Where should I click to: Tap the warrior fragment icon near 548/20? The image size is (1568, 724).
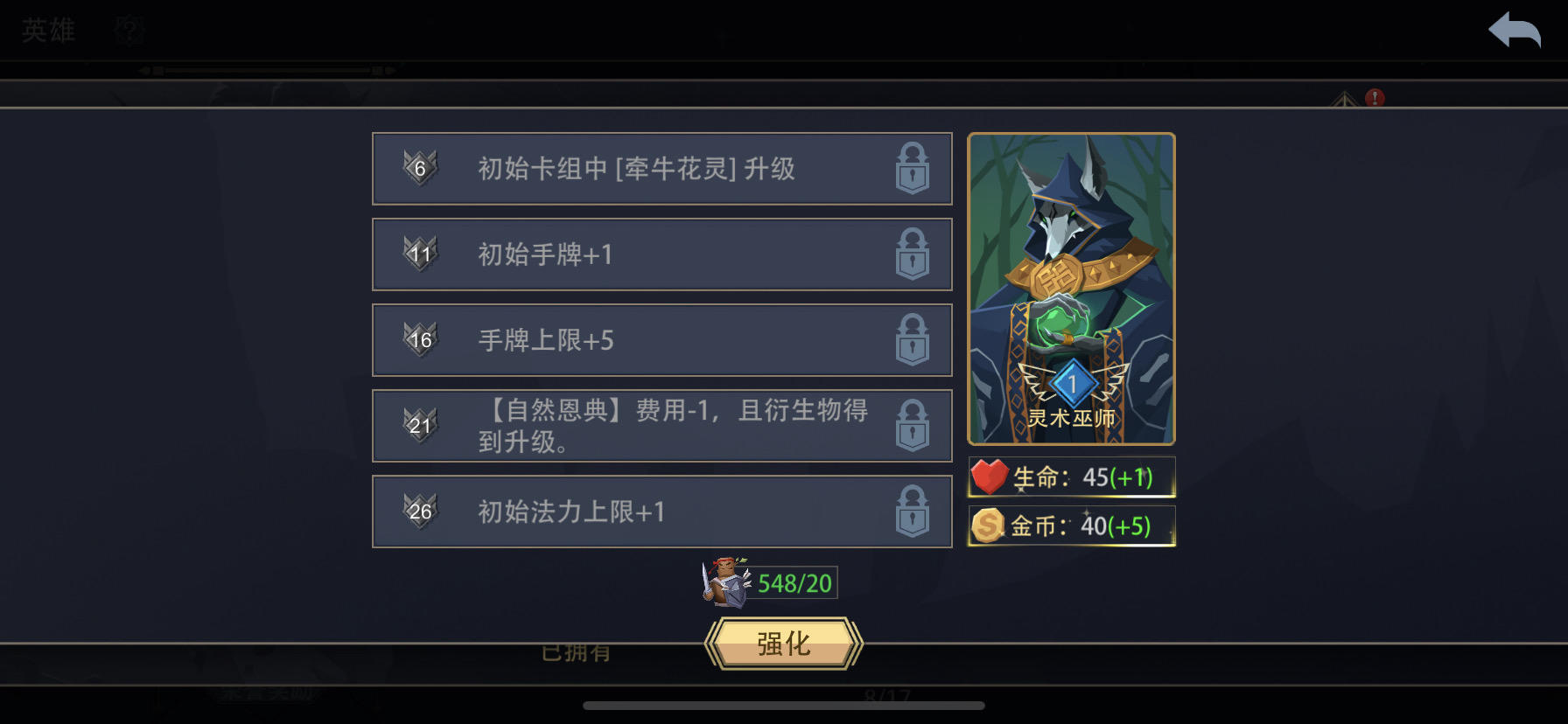pyautogui.click(x=726, y=581)
